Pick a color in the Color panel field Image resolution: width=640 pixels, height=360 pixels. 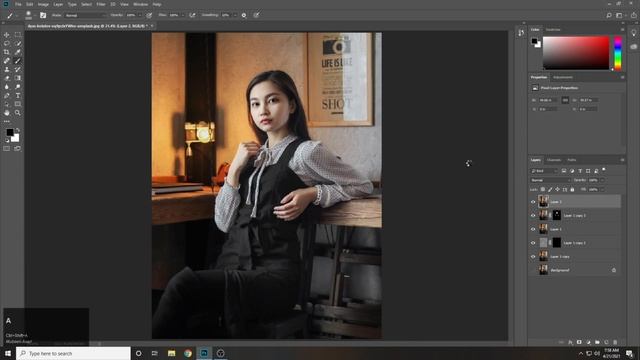coord(576,53)
